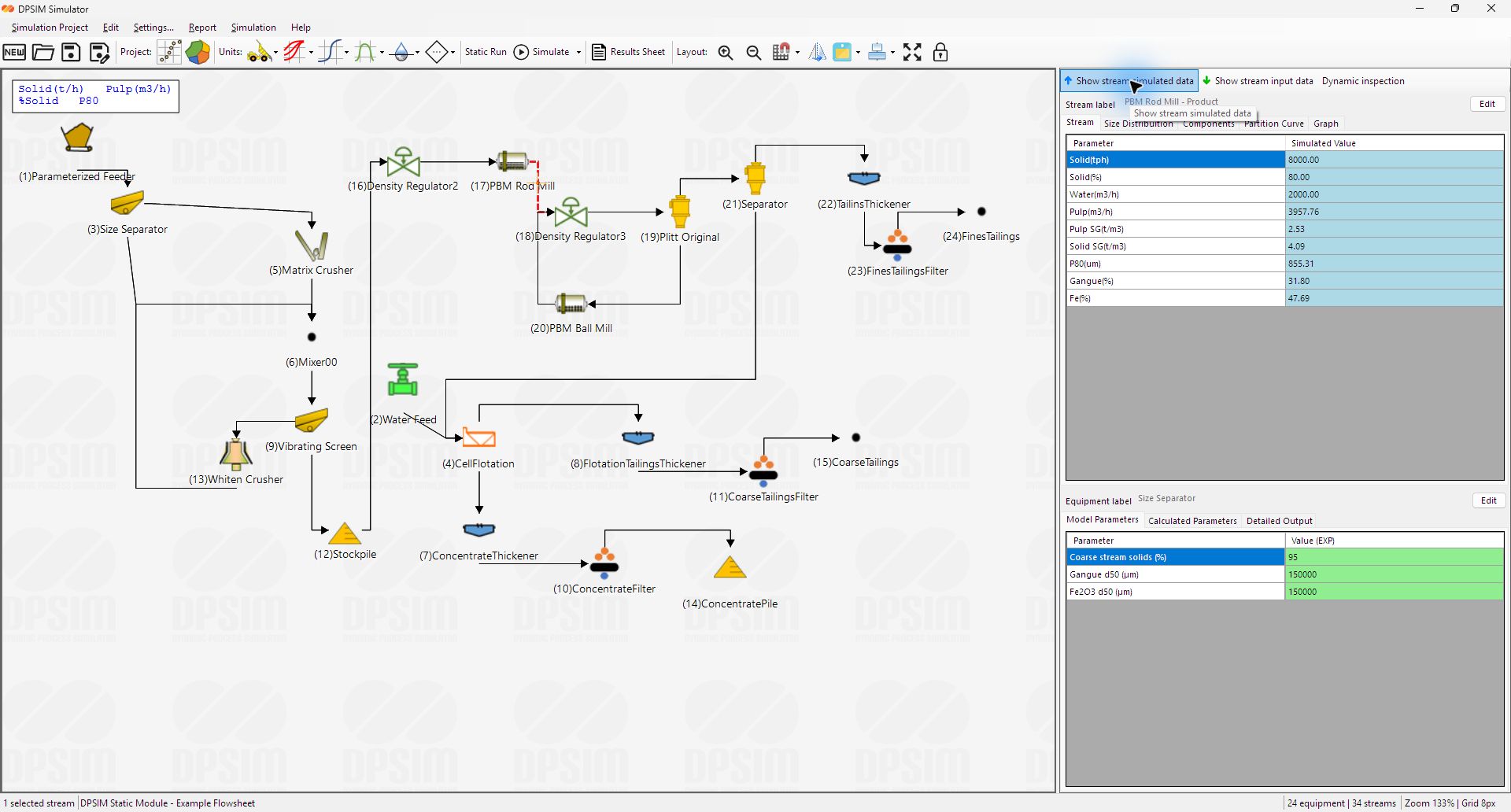
Task: Open the bell-curve units dropdown arrow
Action: [382, 53]
